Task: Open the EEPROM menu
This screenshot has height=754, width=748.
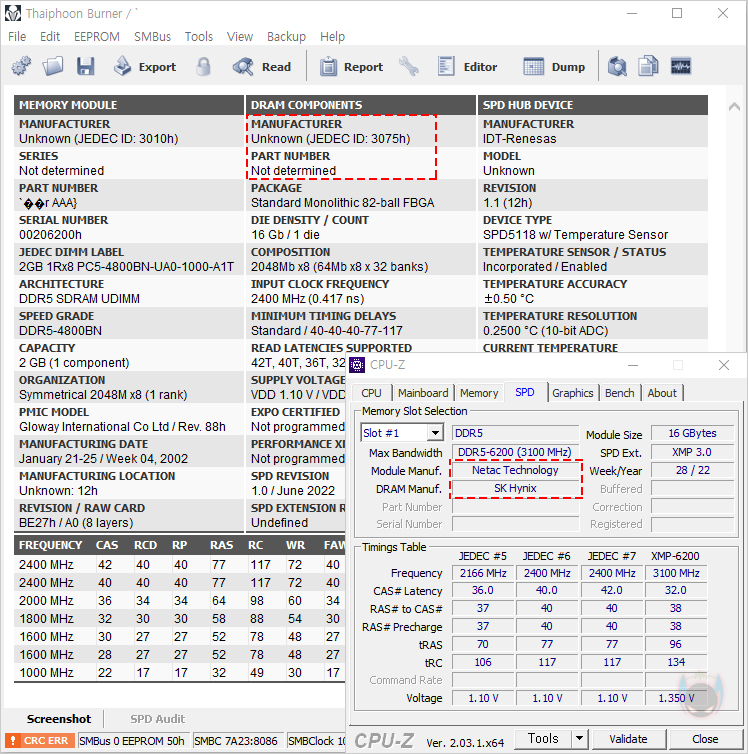Action: pyautogui.click(x=97, y=37)
